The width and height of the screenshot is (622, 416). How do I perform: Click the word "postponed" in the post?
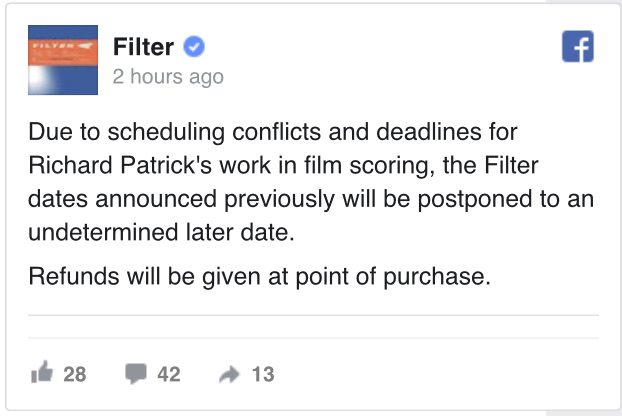(474, 199)
